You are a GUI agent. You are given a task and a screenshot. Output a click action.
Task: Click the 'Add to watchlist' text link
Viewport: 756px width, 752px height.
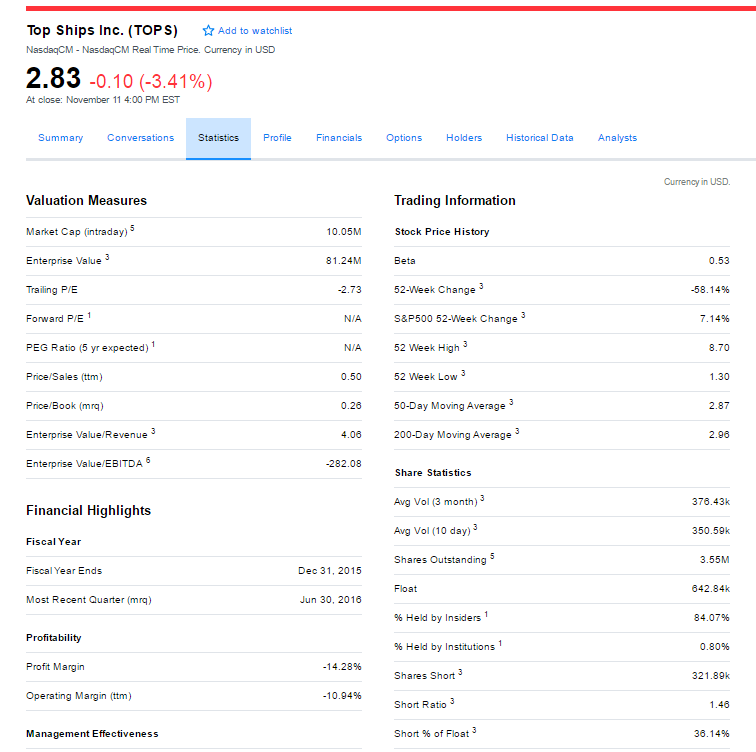click(254, 31)
